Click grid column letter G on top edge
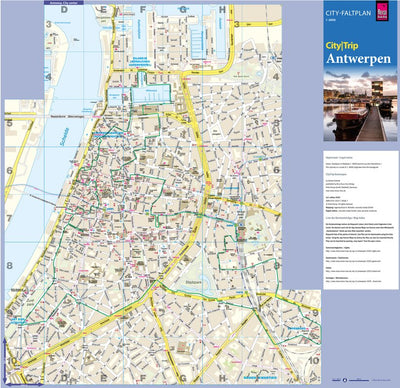Screen dimensions: 400x388 pos(183,9)
